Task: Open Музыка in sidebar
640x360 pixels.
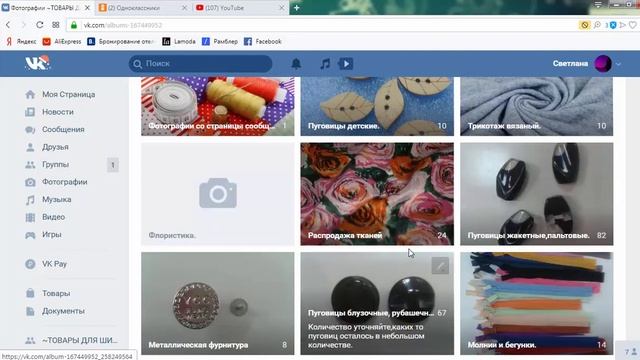Action: [57, 200]
